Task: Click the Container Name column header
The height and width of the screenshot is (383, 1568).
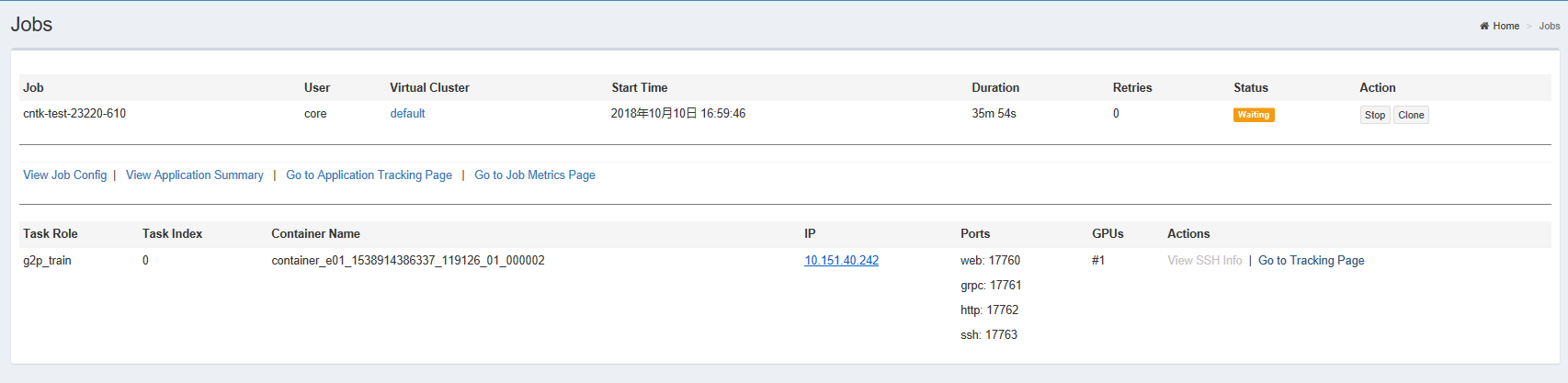Action: [x=315, y=233]
